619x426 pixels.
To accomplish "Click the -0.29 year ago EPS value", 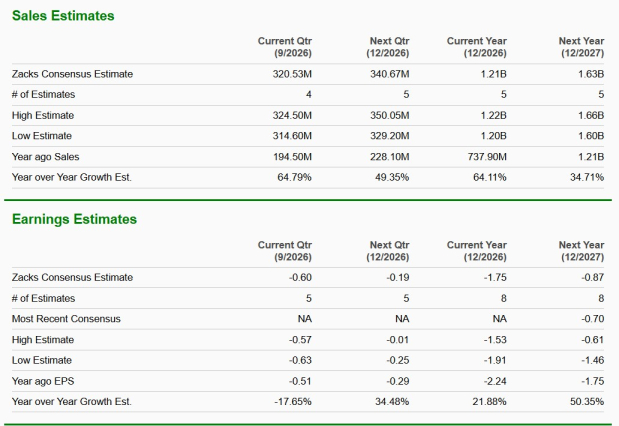I will (398, 381).
